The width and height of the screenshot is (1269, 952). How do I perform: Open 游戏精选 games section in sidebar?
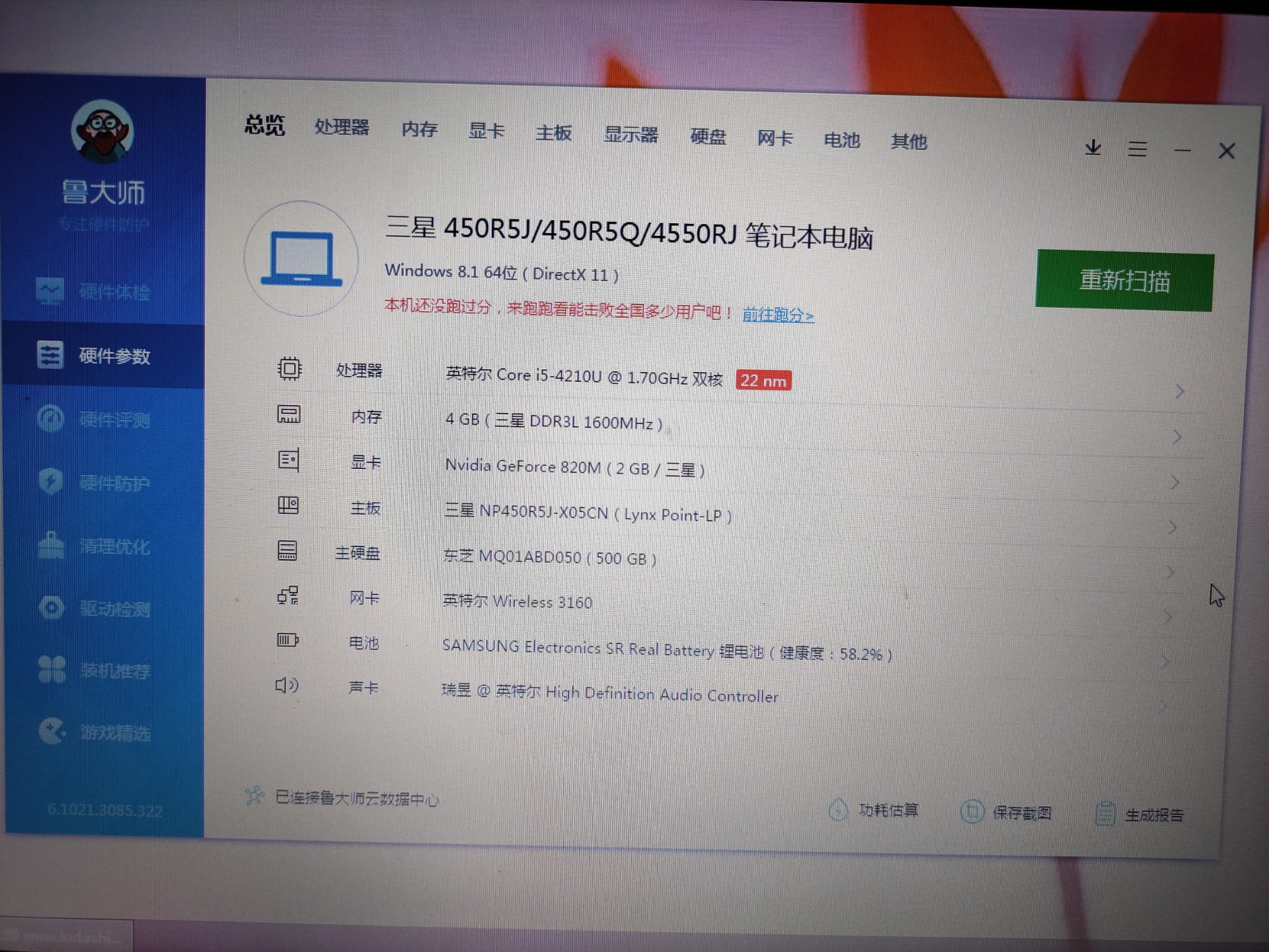(94, 731)
